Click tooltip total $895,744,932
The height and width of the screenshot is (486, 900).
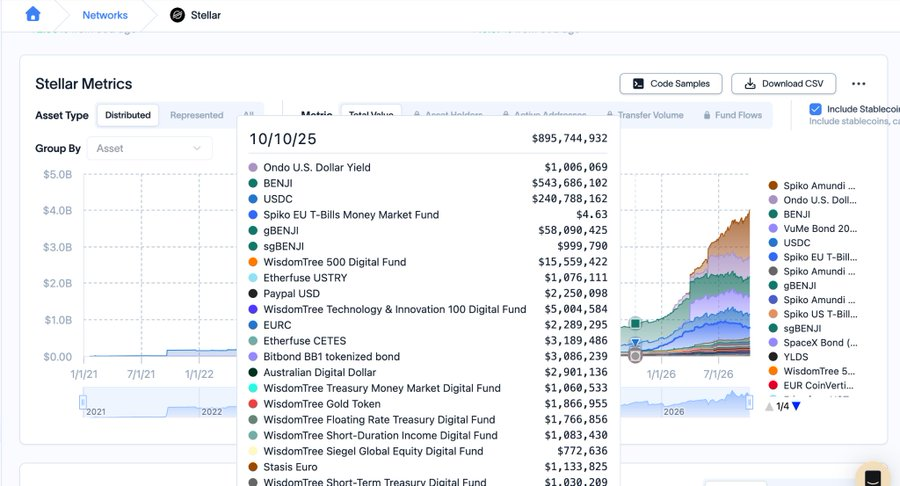[569, 138]
